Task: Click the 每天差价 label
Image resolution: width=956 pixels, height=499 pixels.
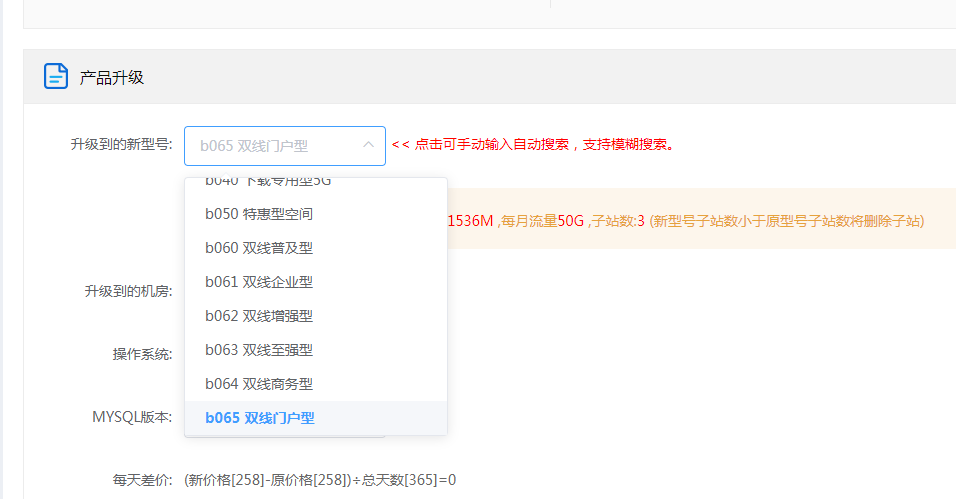Action: click(143, 480)
